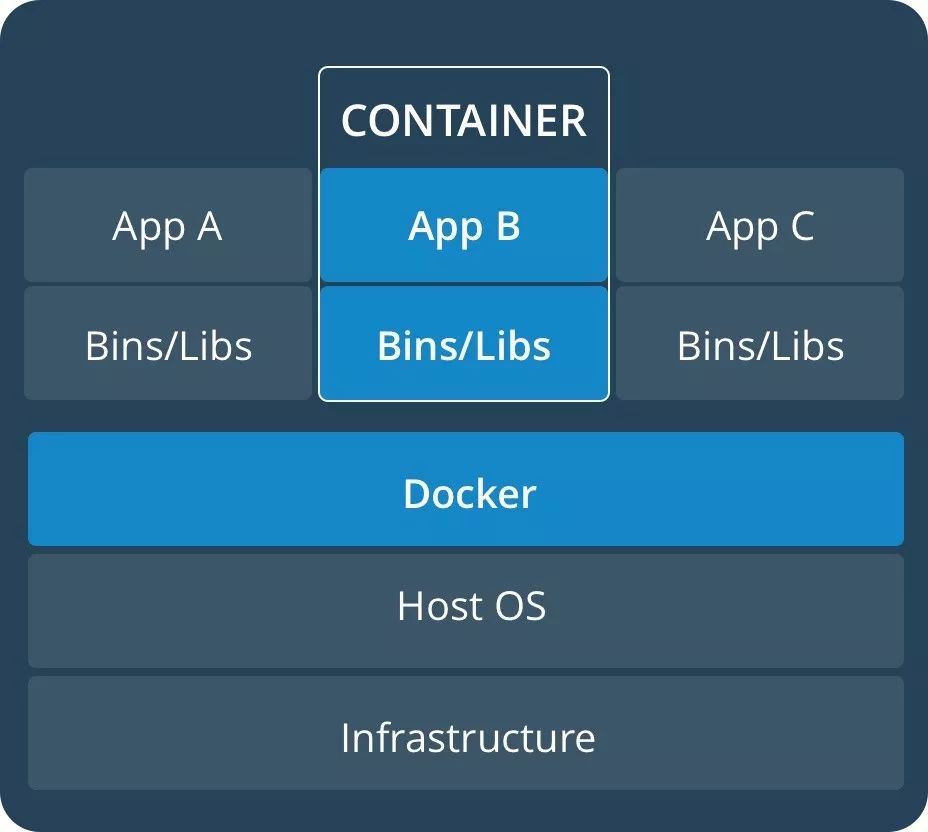Select the App C block
This screenshot has width=928, height=832.
[x=760, y=225]
